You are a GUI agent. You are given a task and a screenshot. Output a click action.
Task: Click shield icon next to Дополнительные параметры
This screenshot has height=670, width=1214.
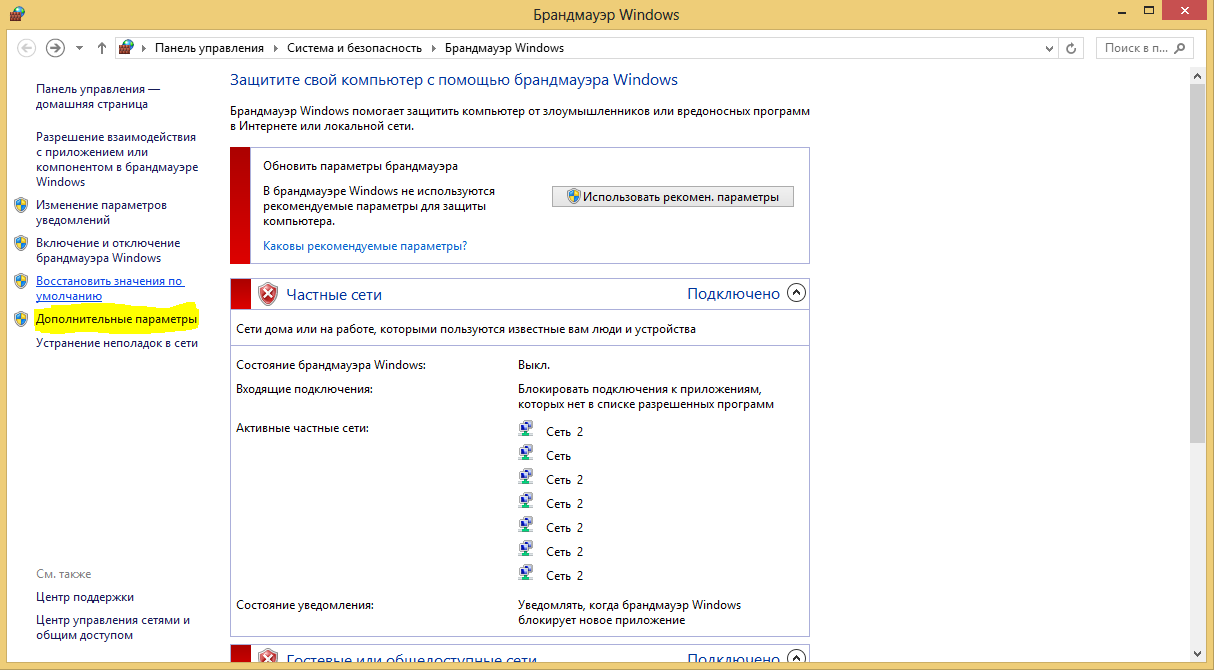click(x=21, y=319)
